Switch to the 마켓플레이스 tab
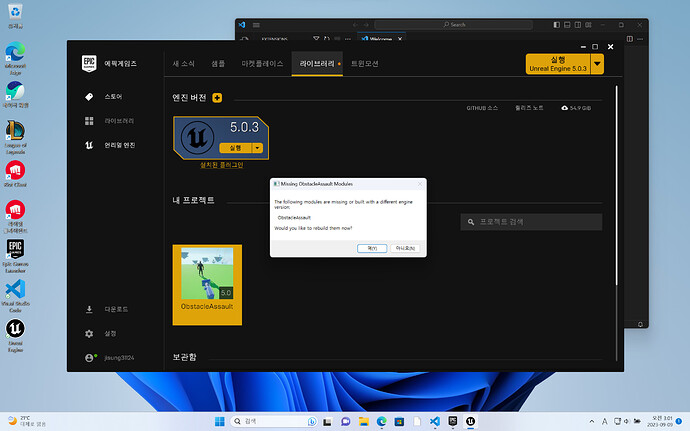This screenshot has height=431, width=690. [x=262, y=63]
